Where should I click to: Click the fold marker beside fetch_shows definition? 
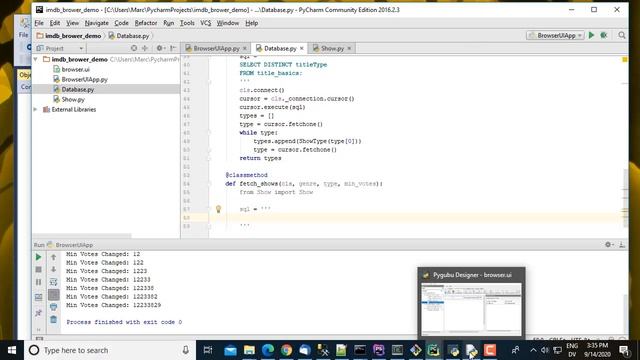coord(210,184)
